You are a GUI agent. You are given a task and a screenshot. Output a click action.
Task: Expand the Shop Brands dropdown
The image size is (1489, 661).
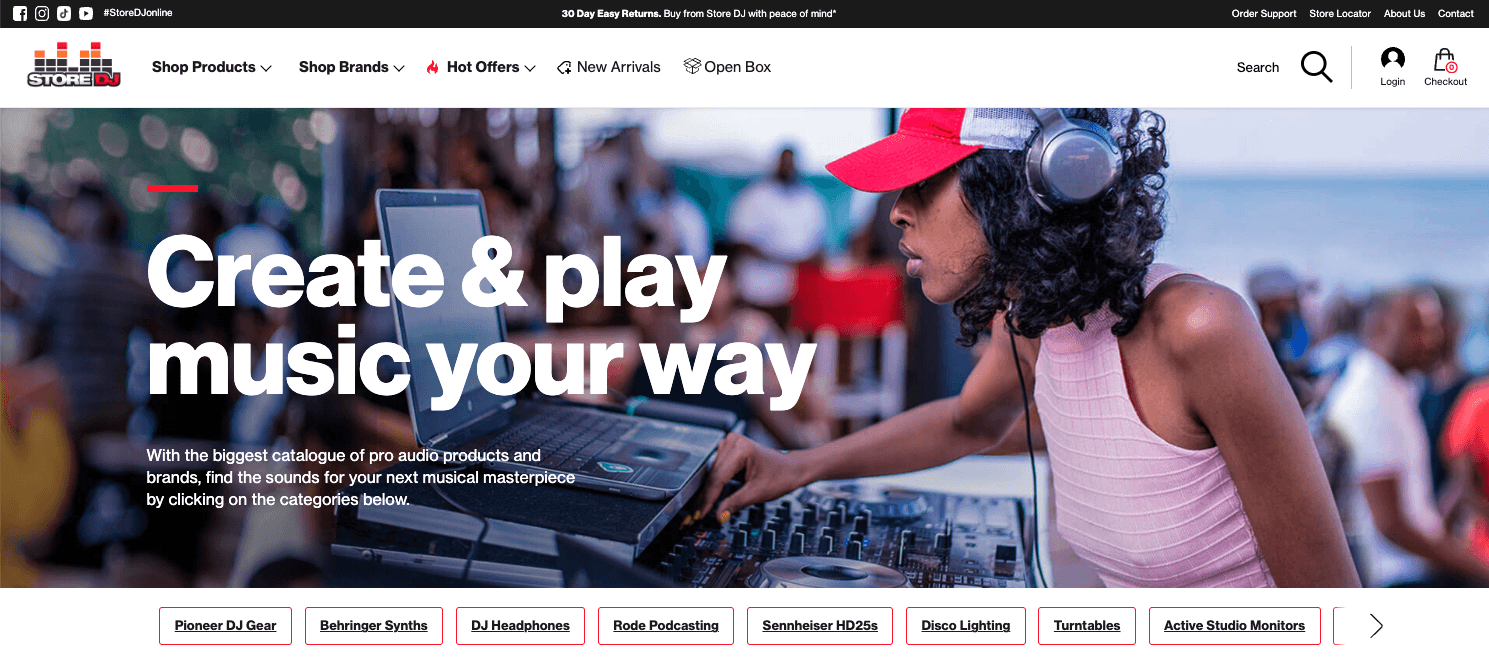(352, 67)
